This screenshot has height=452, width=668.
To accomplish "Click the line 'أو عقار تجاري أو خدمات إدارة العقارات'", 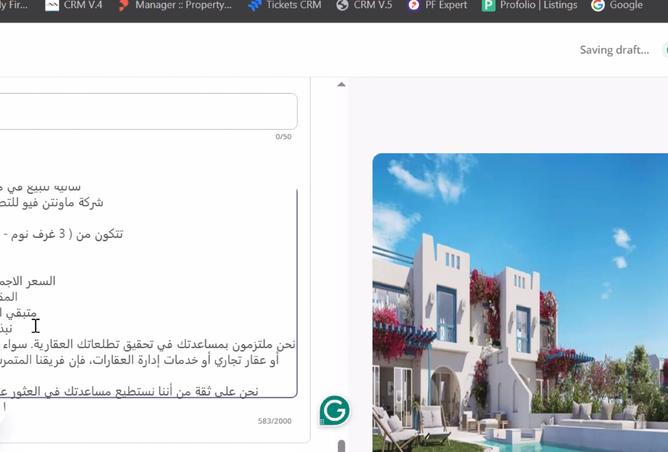I will click(139, 360).
